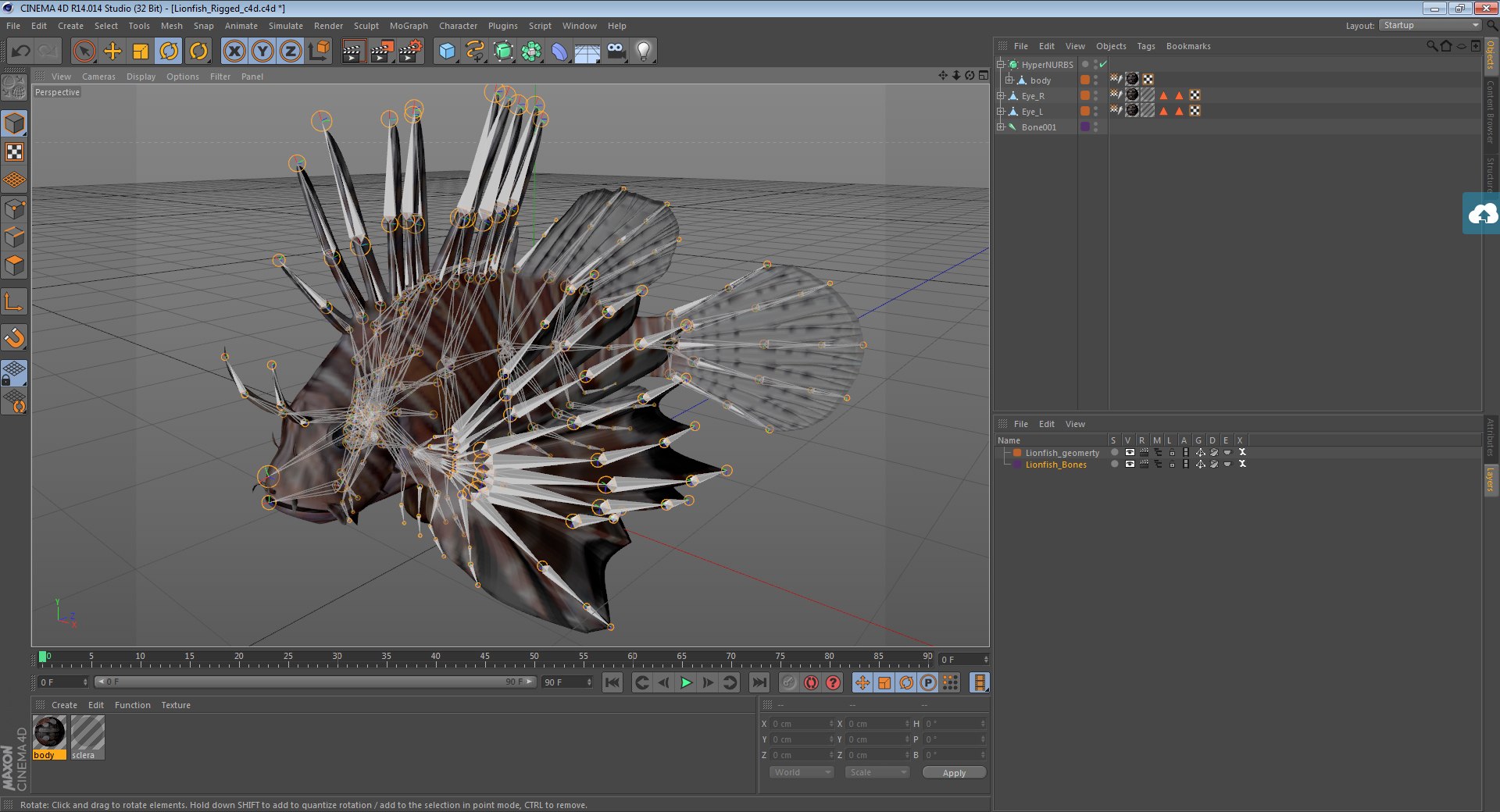Open material manager Texture menu

[x=176, y=705]
